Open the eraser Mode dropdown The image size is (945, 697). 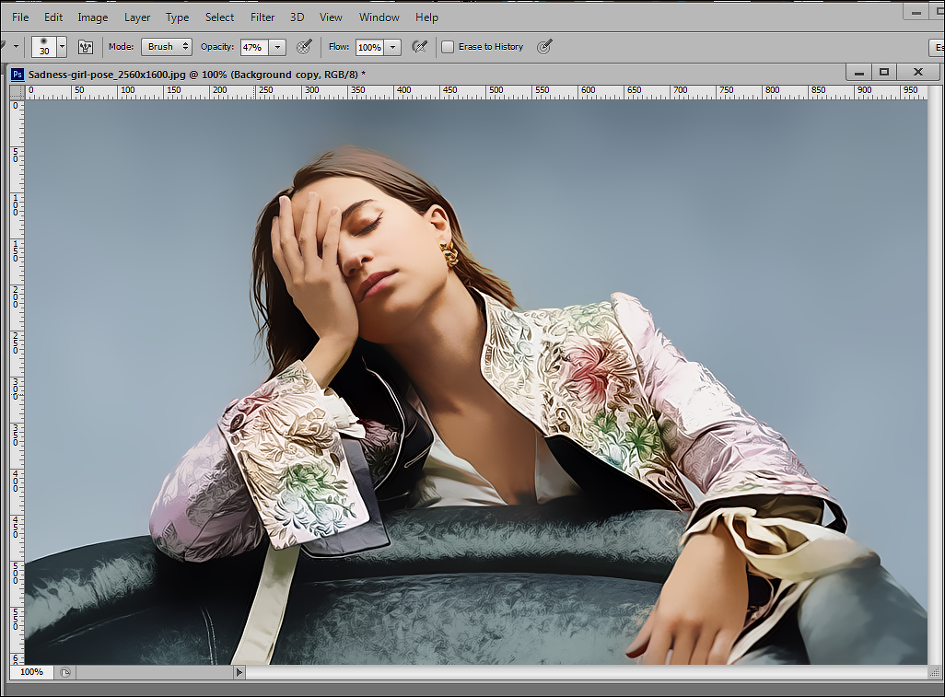166,47
